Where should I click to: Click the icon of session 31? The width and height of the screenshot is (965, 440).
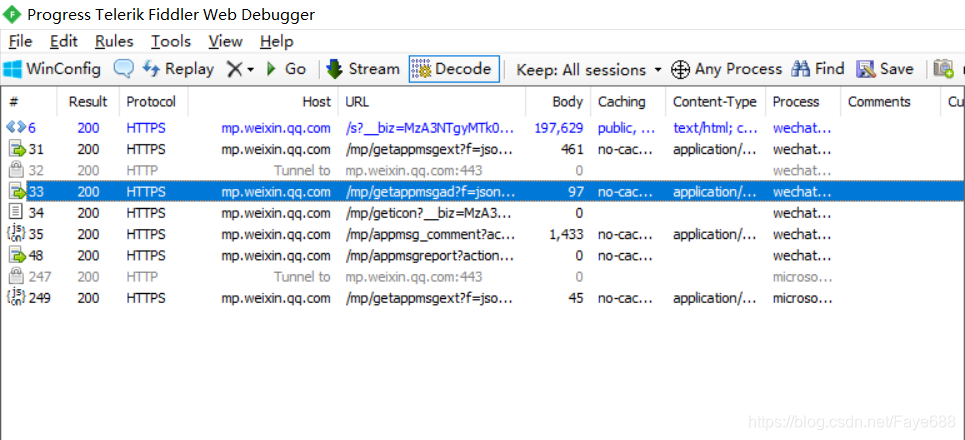coord(17,149)
